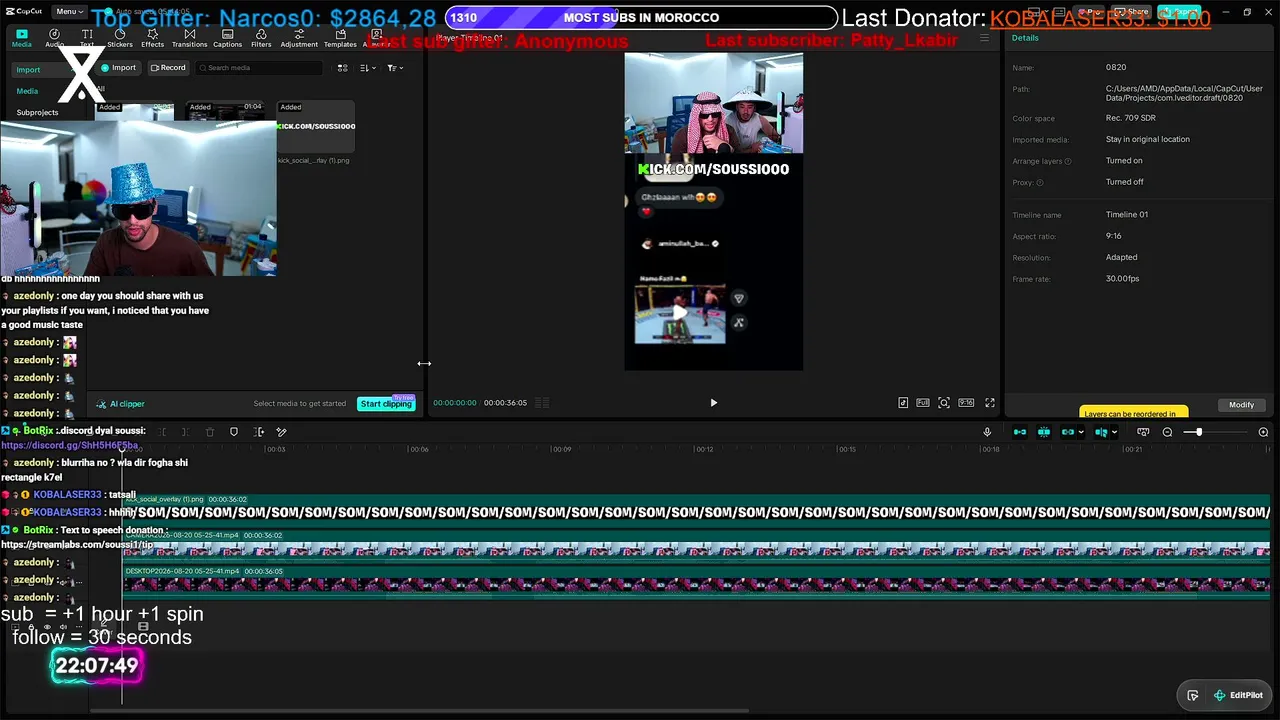Focus the Search media field
The width and height of the screenshot is (1280, 720).
(260, 68)
